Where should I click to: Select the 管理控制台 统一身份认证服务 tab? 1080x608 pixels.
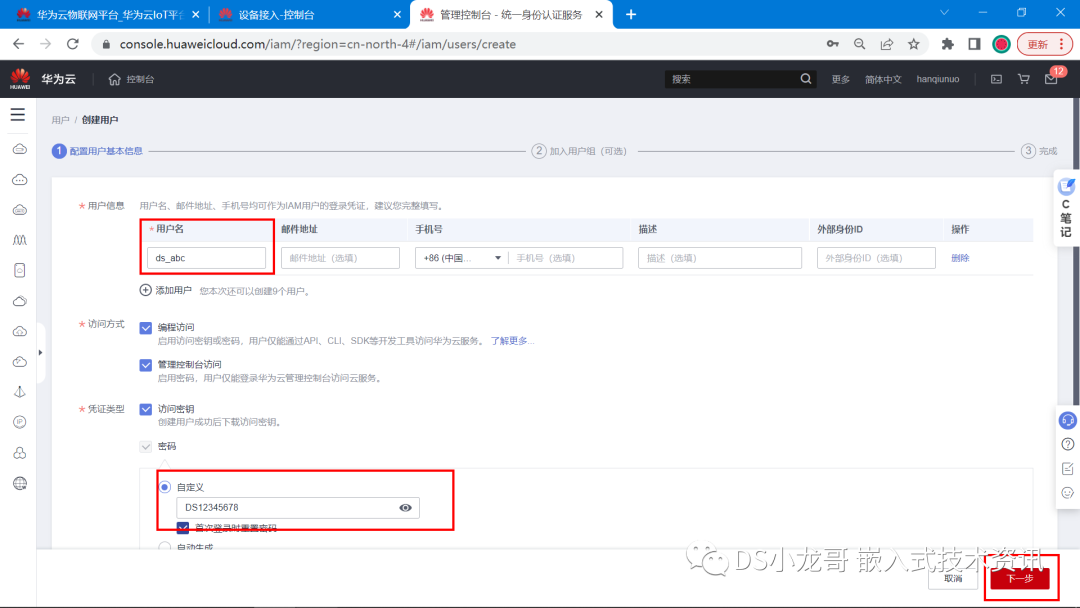[511, 14]
